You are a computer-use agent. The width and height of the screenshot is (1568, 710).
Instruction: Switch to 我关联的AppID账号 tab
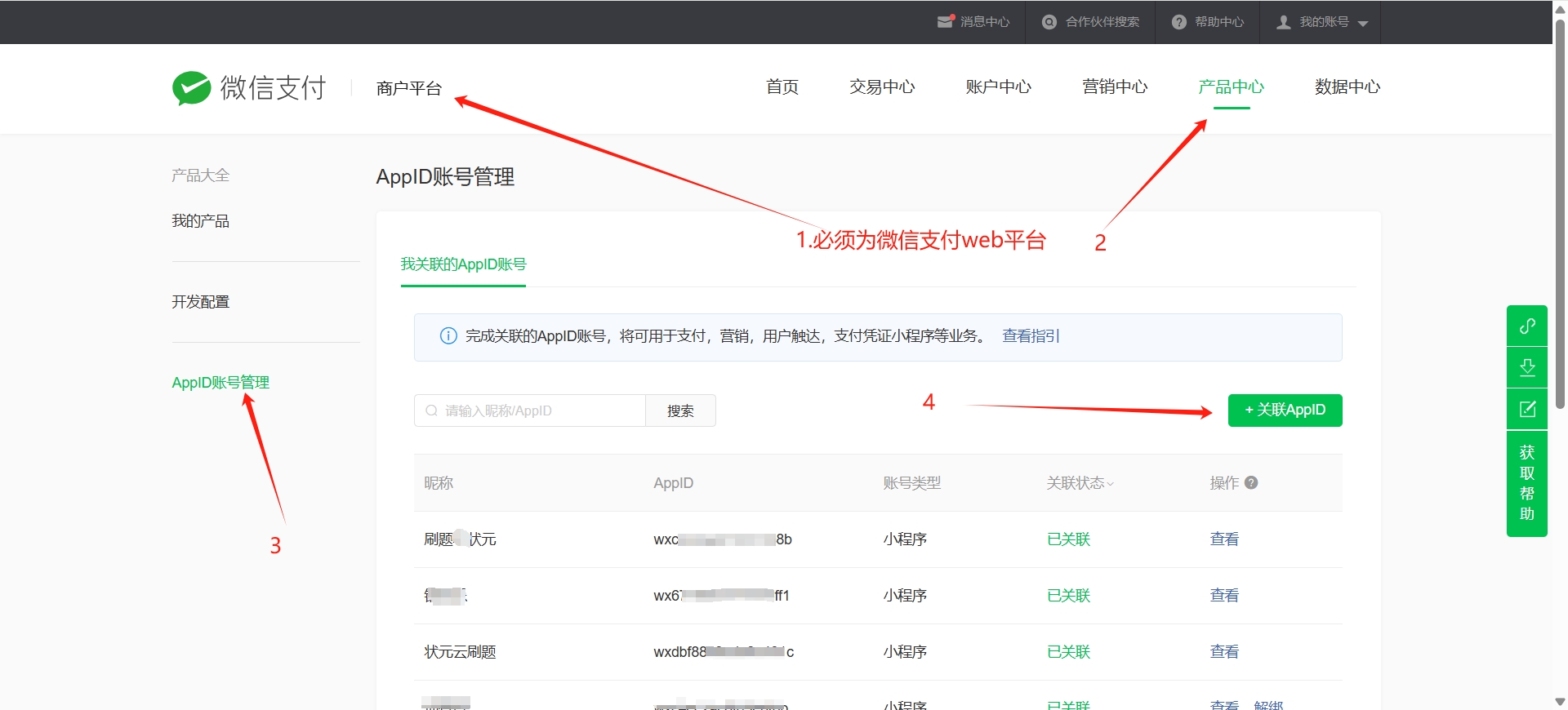pyautogui.click(x=463, y=264)
